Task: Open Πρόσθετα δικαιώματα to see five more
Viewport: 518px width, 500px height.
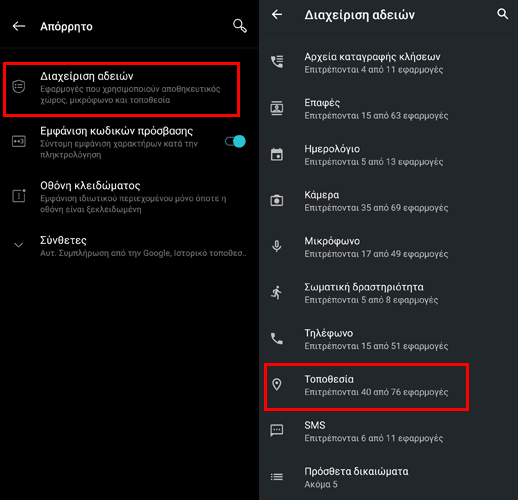Action: tap(388, 477)
